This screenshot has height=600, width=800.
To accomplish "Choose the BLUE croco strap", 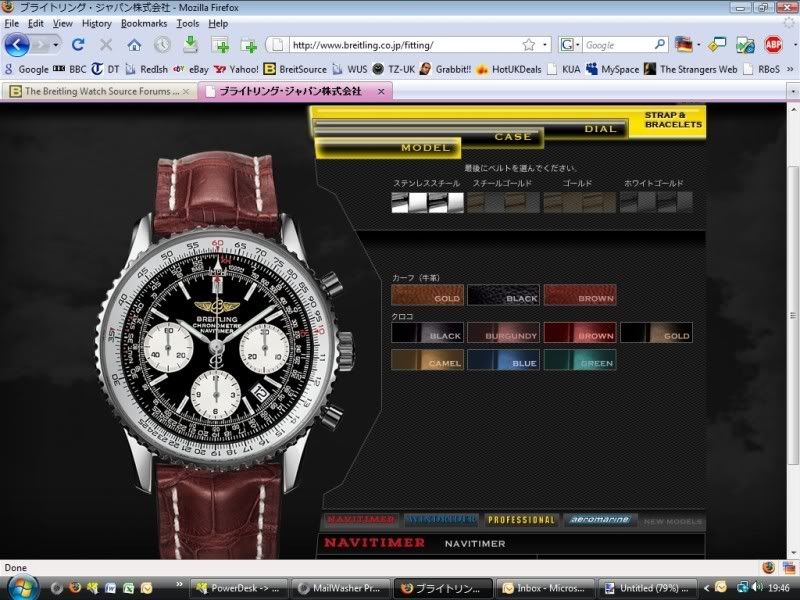I will pos(504,360).
